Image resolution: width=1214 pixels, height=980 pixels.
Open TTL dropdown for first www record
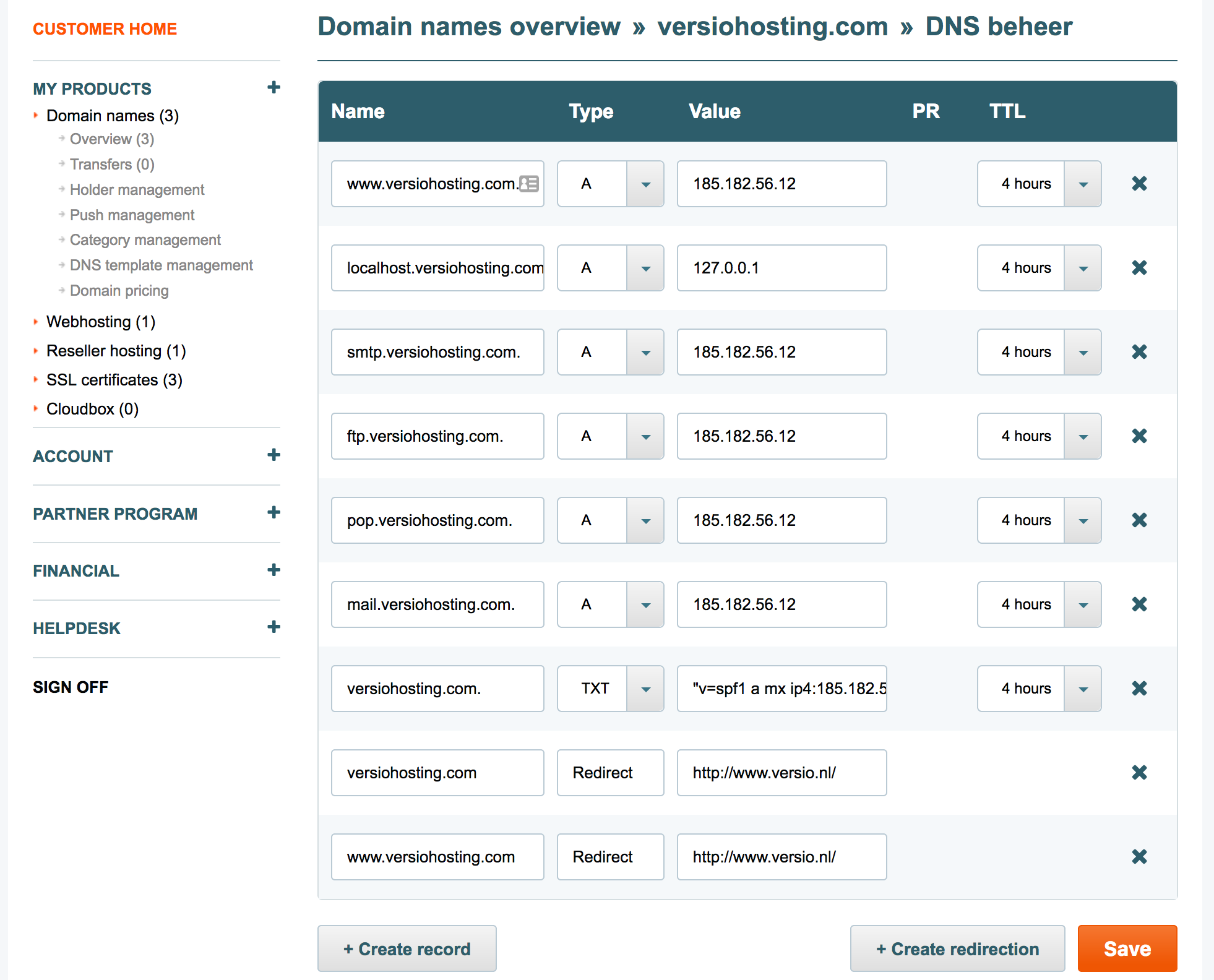click(1083, 184)
